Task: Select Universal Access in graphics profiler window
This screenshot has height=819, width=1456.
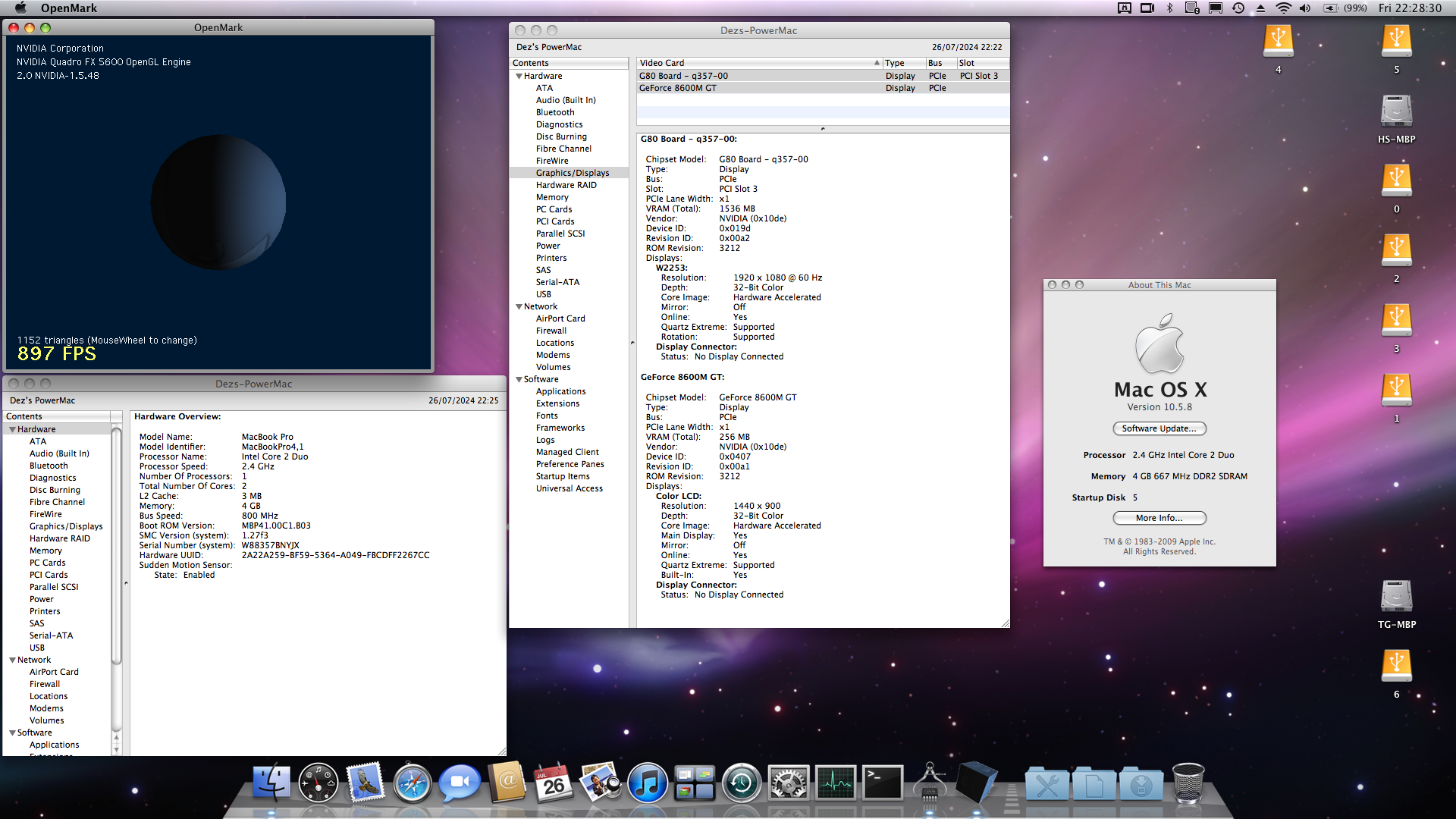Action: coord(570,488)
